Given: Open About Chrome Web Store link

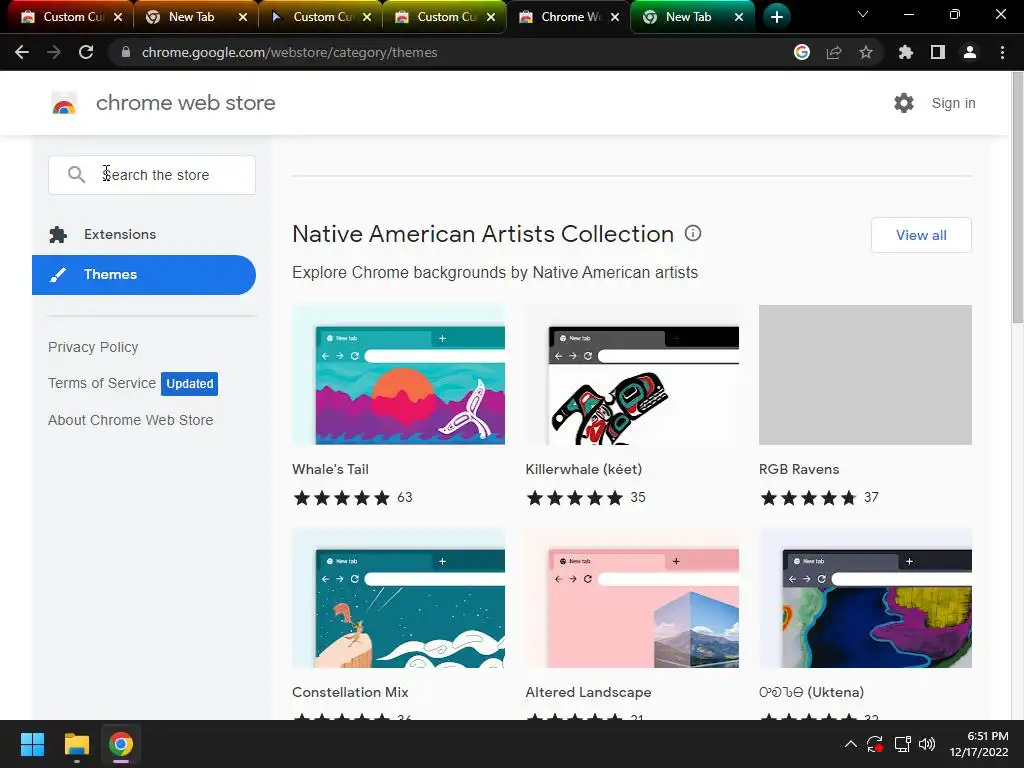Looking at the screenshot, I should pyautogui.click(x=131, y=420).
